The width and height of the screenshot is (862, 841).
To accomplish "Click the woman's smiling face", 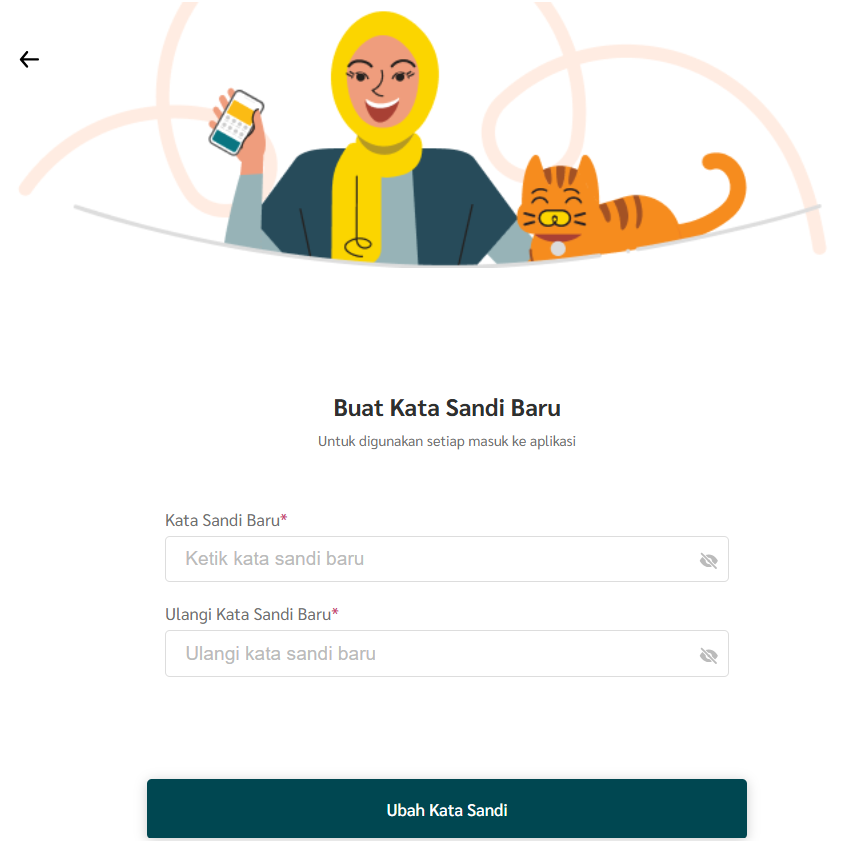I will (383, 82).
